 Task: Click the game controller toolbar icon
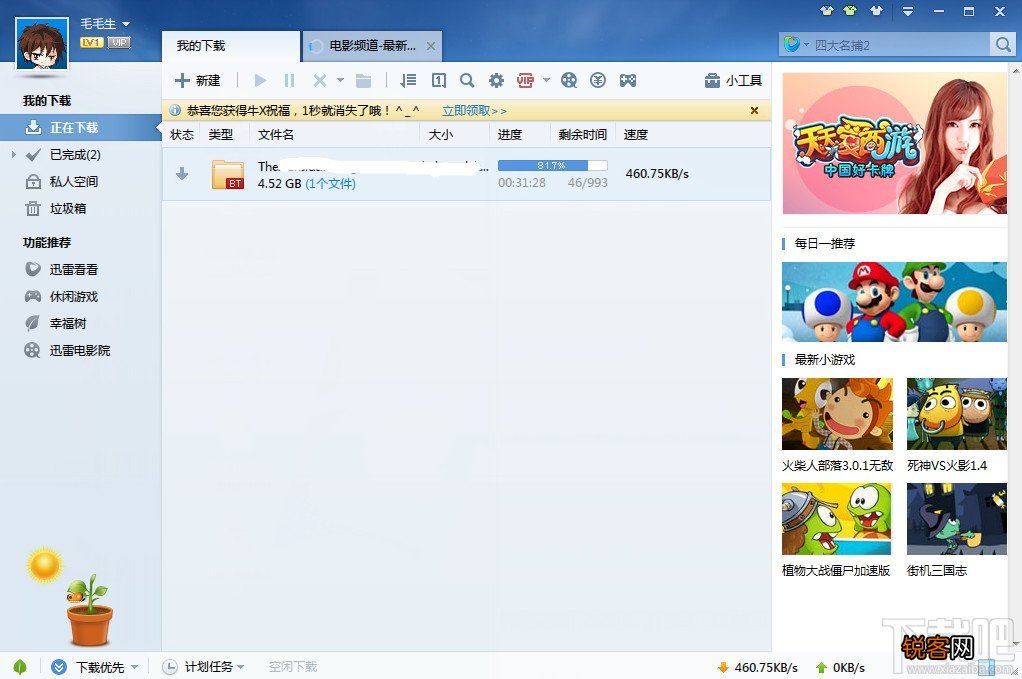click(628, 80)
